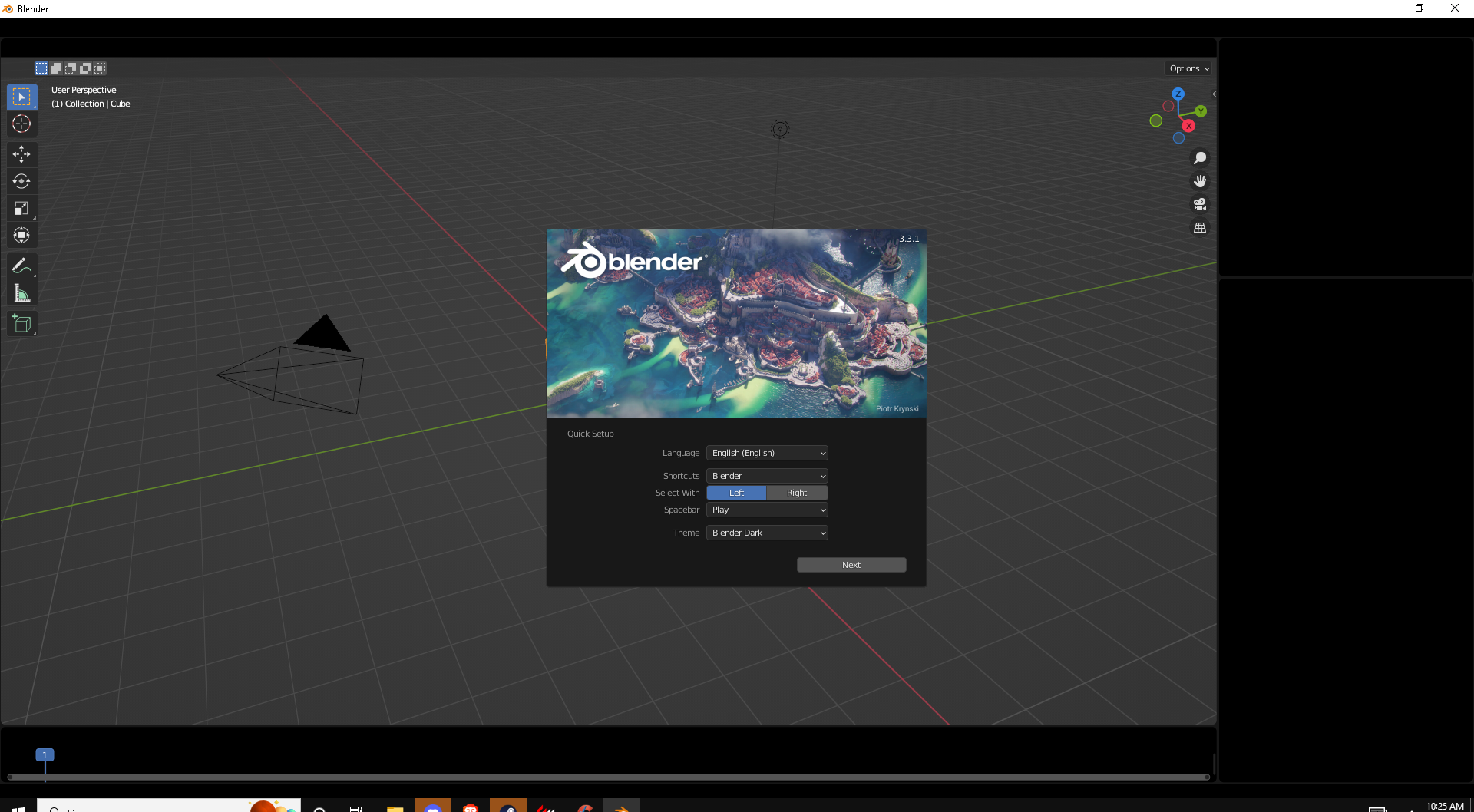Select the Annotate pencil tool
Screen dimensions: 1474x812
pyautogui.click(x=21, y=266)
